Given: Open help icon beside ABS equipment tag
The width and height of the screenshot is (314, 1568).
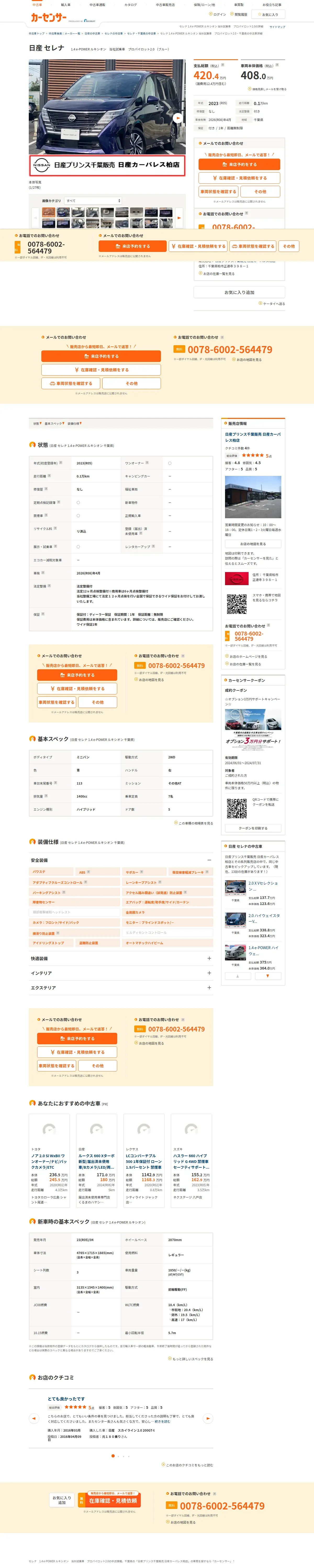Looking at the screenshot, I should coord(89,872).
